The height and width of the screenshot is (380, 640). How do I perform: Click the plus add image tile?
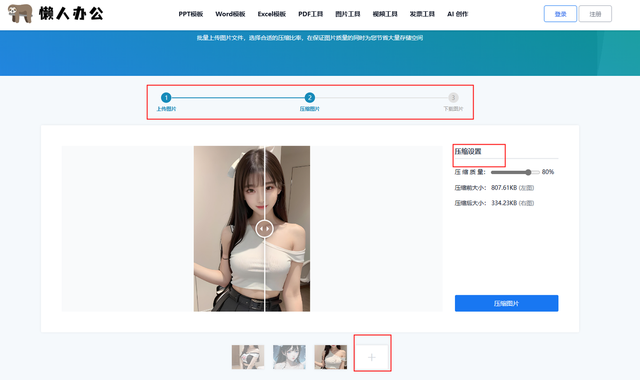[x=371, y=357]
